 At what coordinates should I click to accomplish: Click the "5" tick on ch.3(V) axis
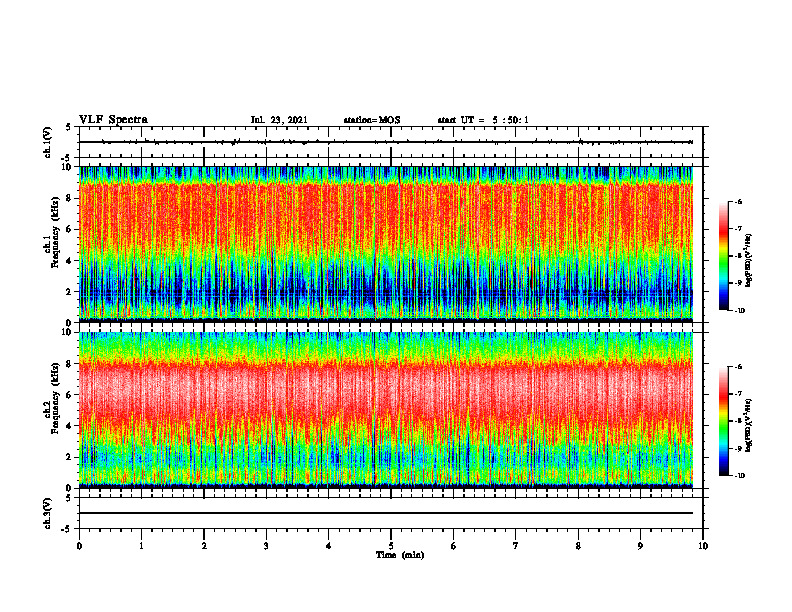[69, 498]
